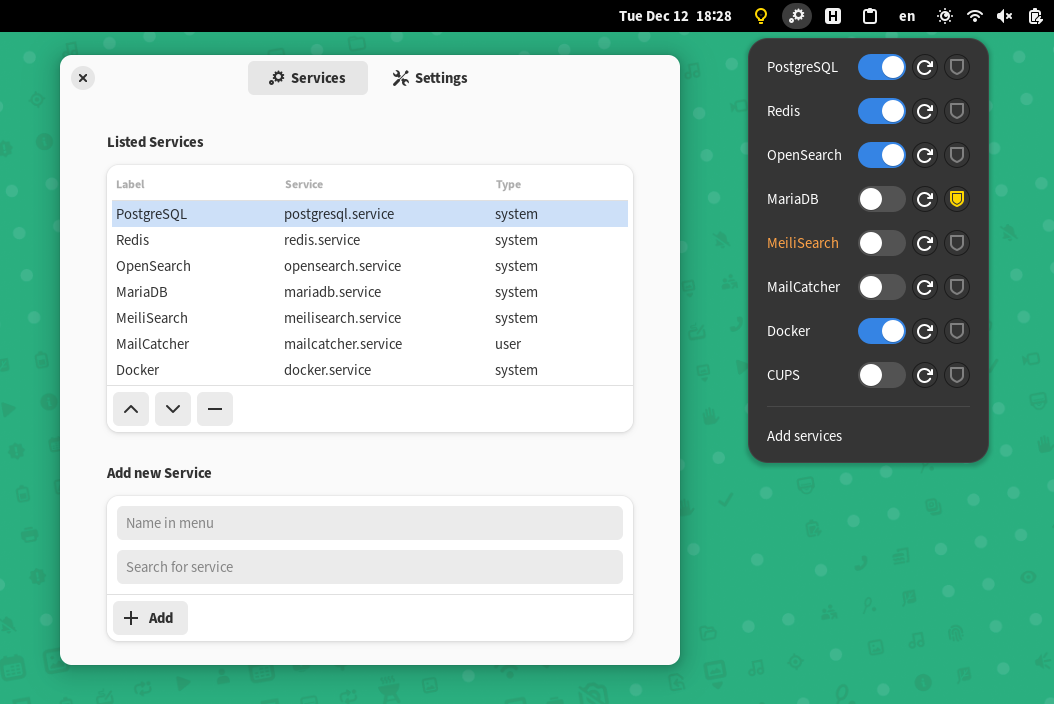Focus the Name in menu field
The height and width of the screenshot is (704, 1054).
tap(370, 523)
